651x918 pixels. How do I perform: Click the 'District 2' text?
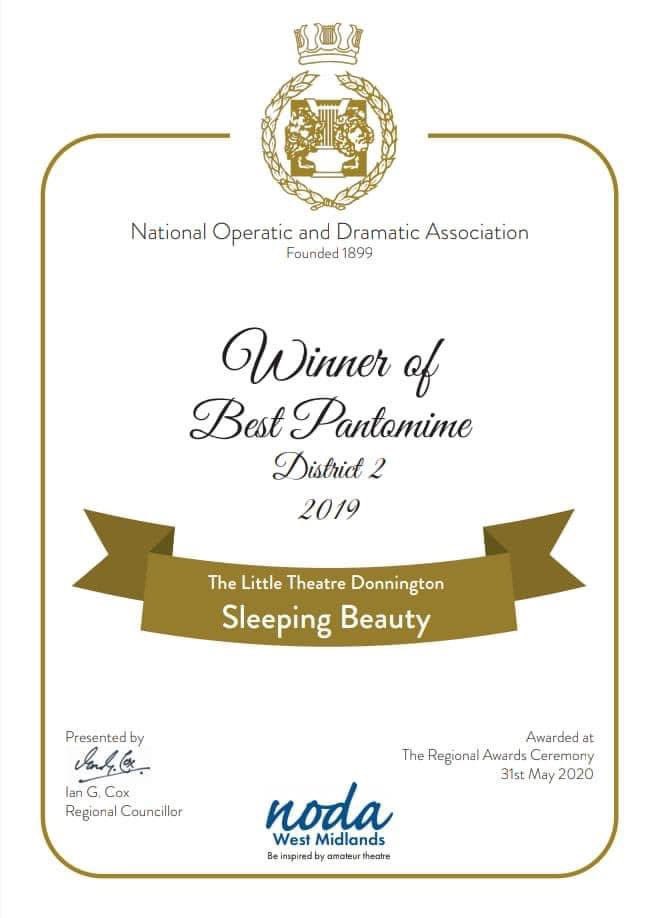[x=328, y=468]
